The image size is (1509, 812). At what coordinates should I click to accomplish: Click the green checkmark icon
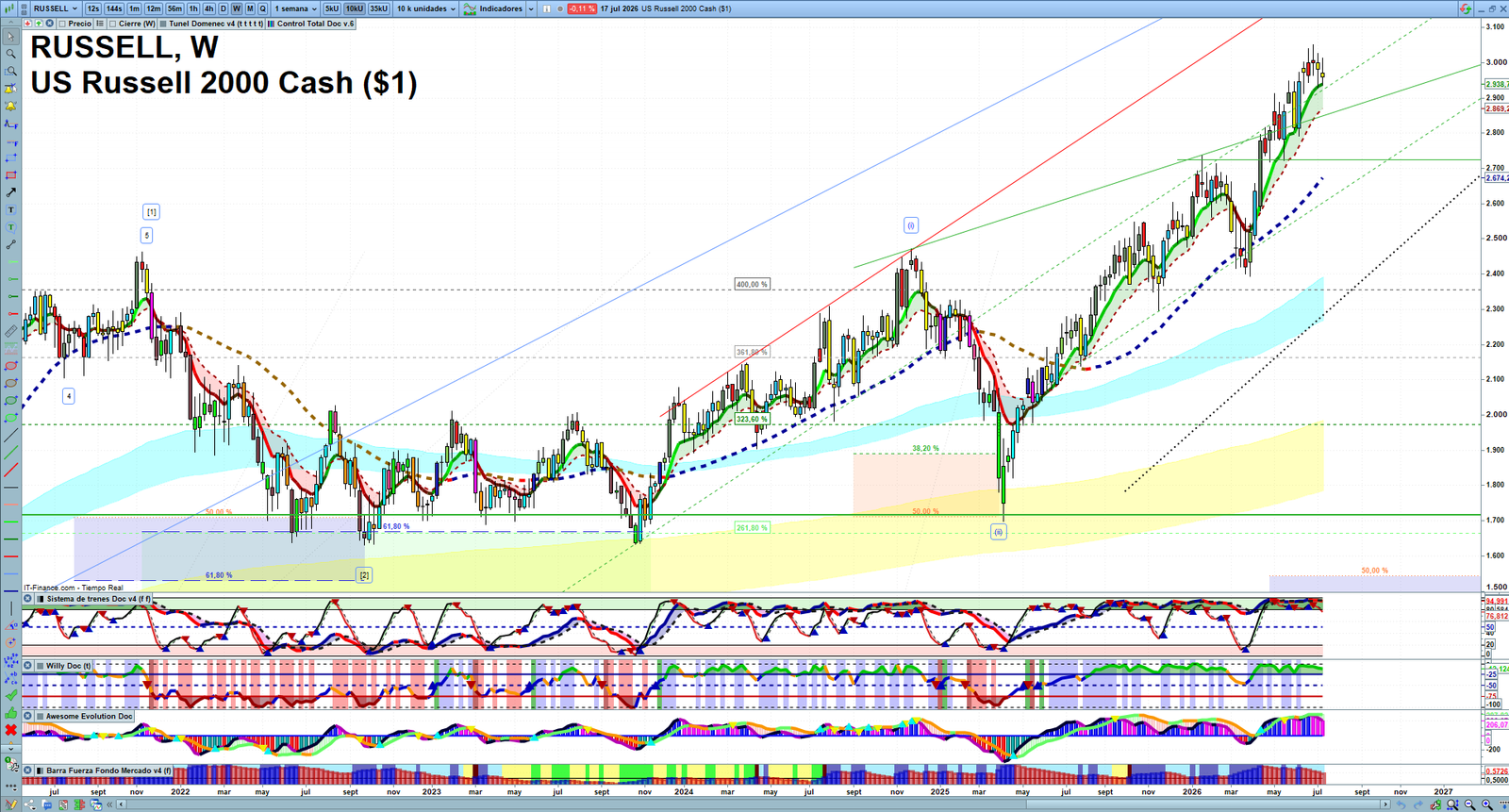(10, 695)
